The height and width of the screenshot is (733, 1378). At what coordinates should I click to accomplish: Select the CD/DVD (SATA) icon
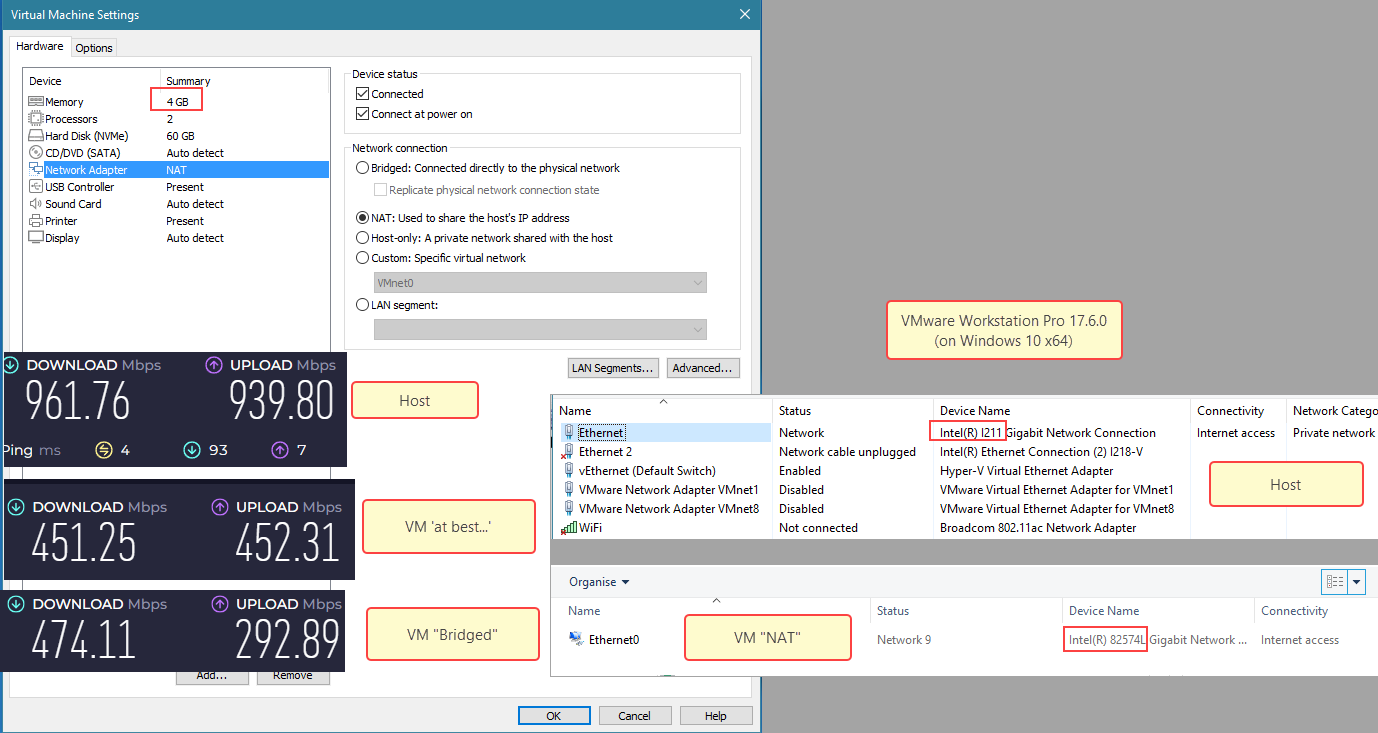[x=36, y=153]
